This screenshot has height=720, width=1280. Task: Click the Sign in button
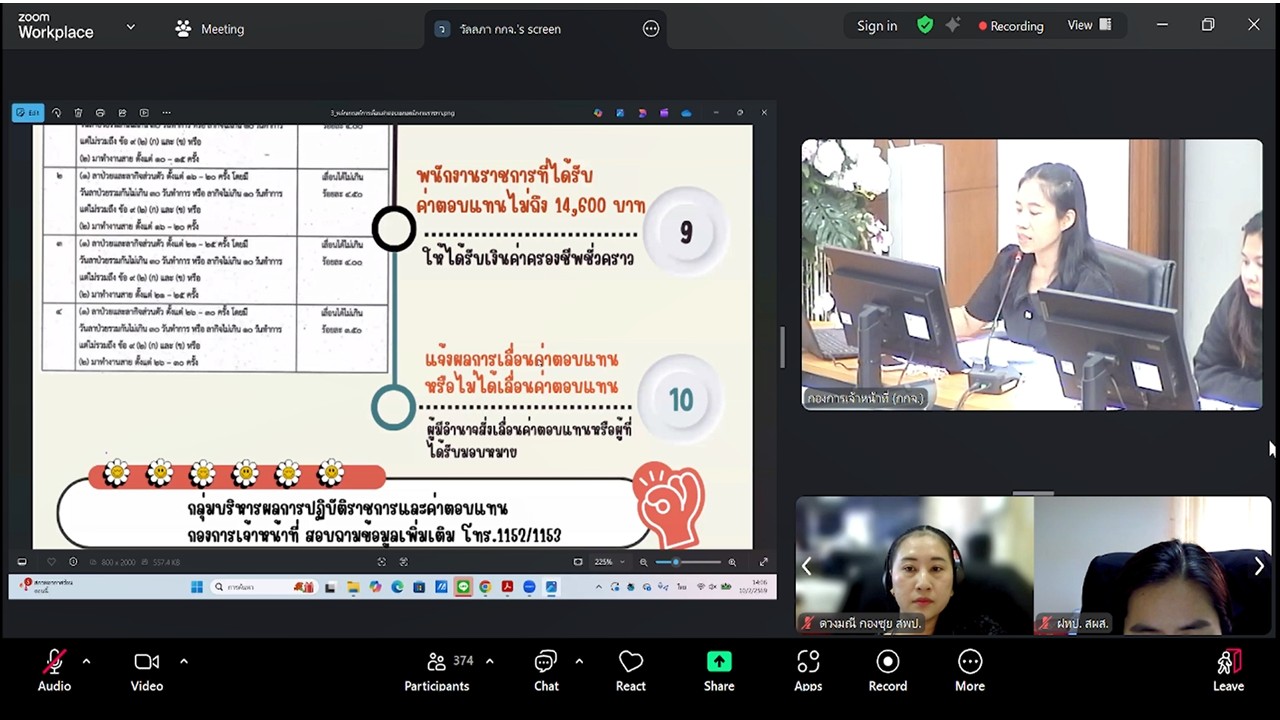pos(877,26)
